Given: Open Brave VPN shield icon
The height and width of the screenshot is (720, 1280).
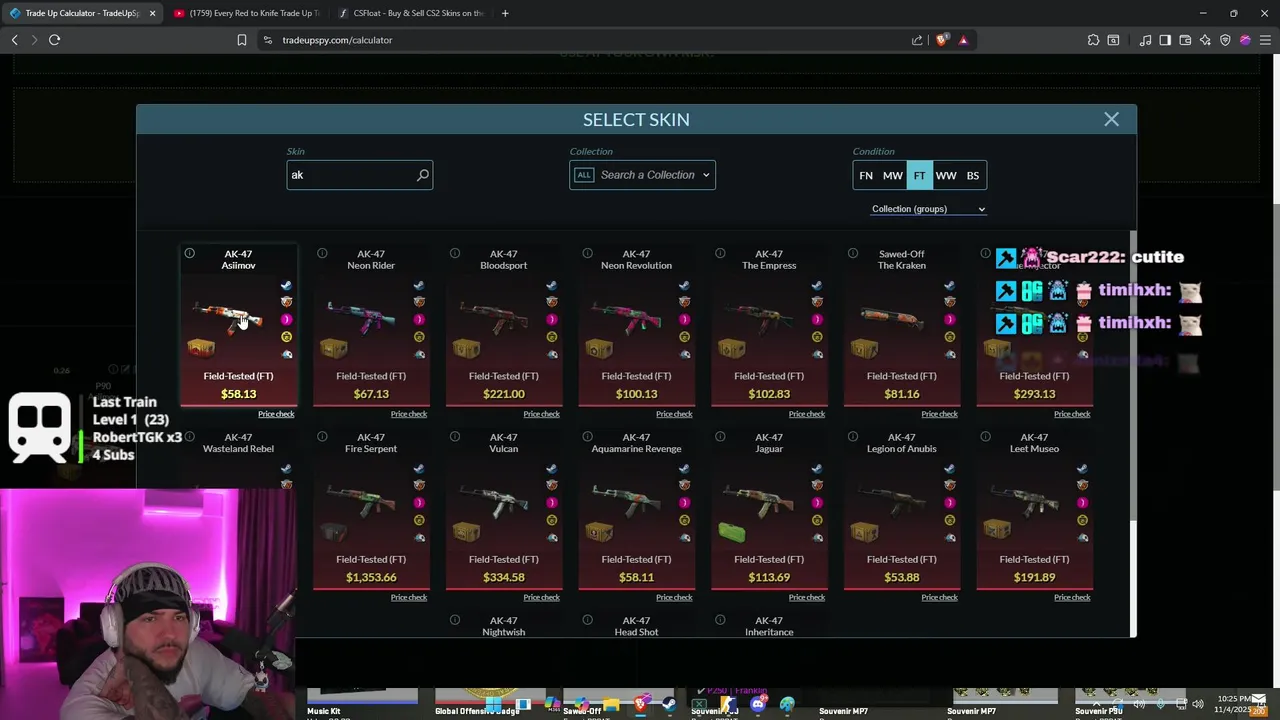Looking at the screenshot, I should (x=1225, y=40).
